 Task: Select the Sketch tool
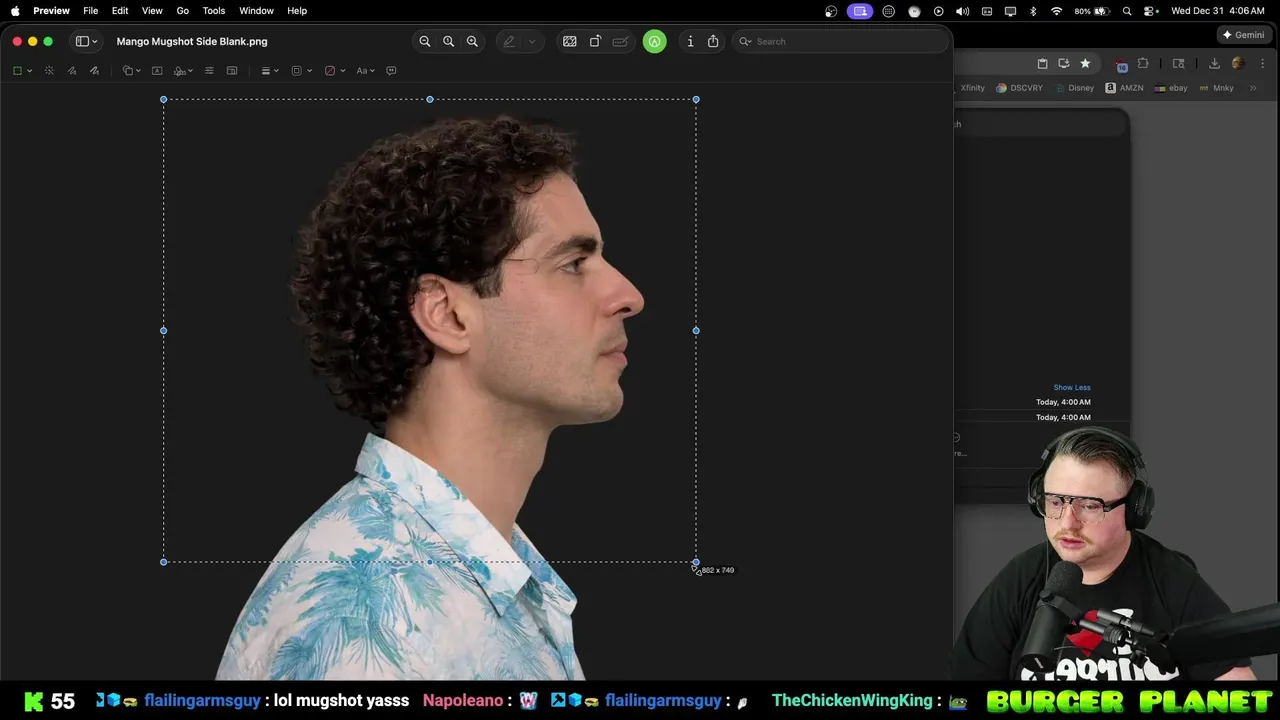[x=72, y=71]
